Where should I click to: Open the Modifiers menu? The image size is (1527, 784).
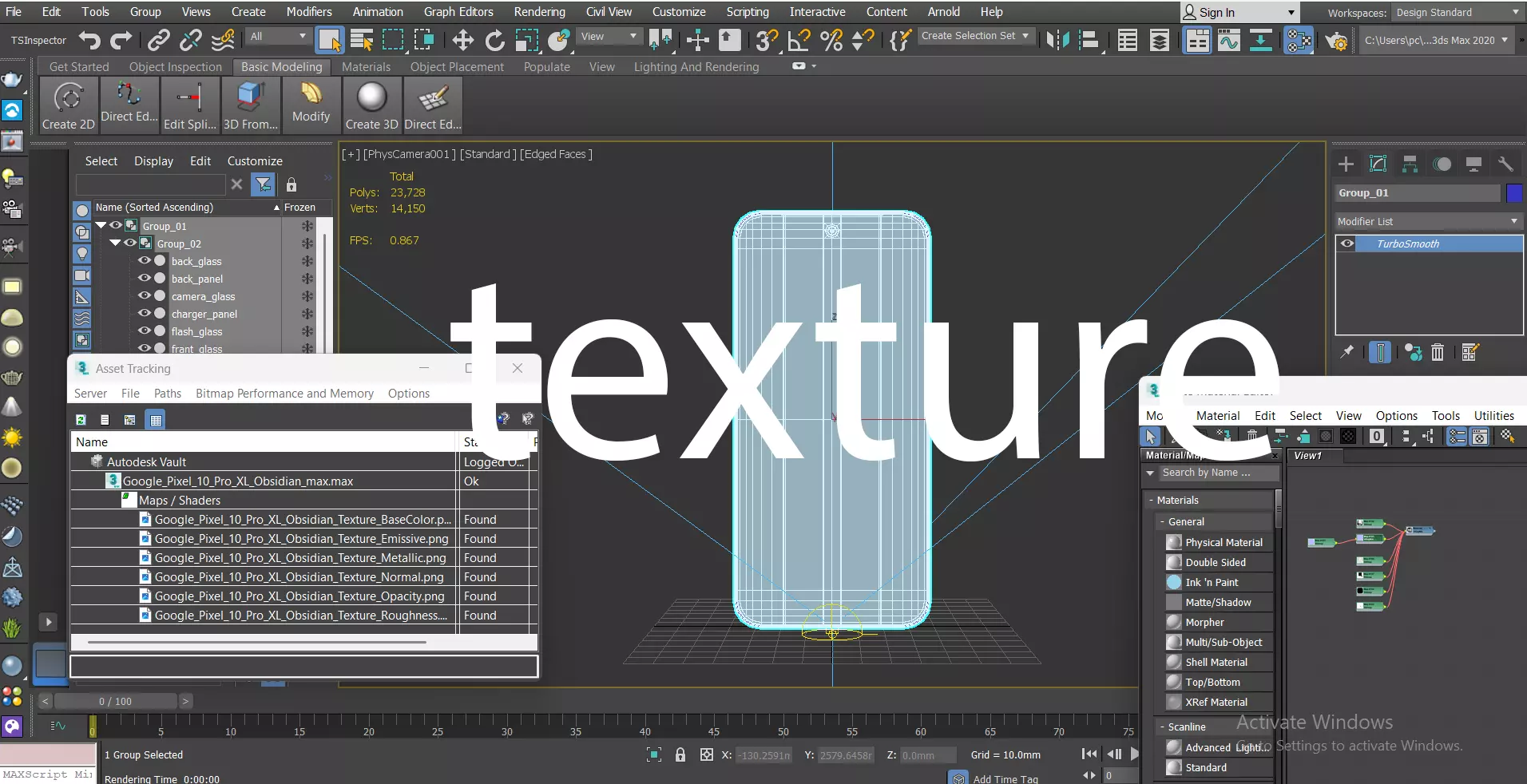tap(309, 12)
